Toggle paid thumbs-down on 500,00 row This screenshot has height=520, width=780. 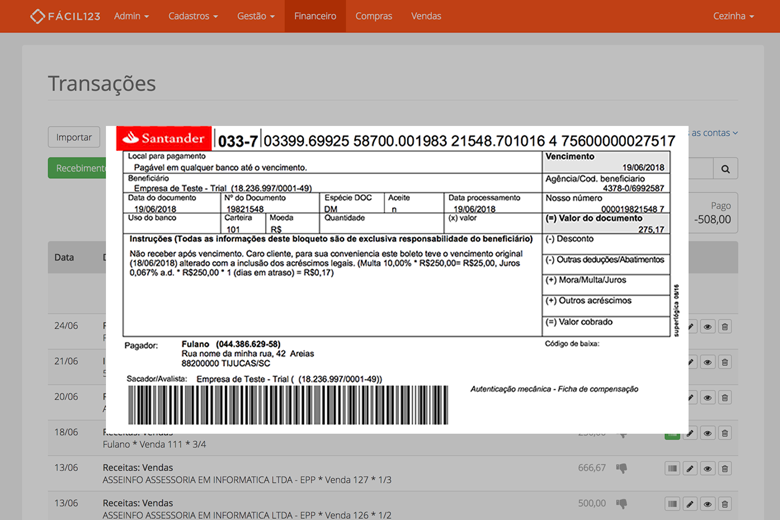coord(621,504)
